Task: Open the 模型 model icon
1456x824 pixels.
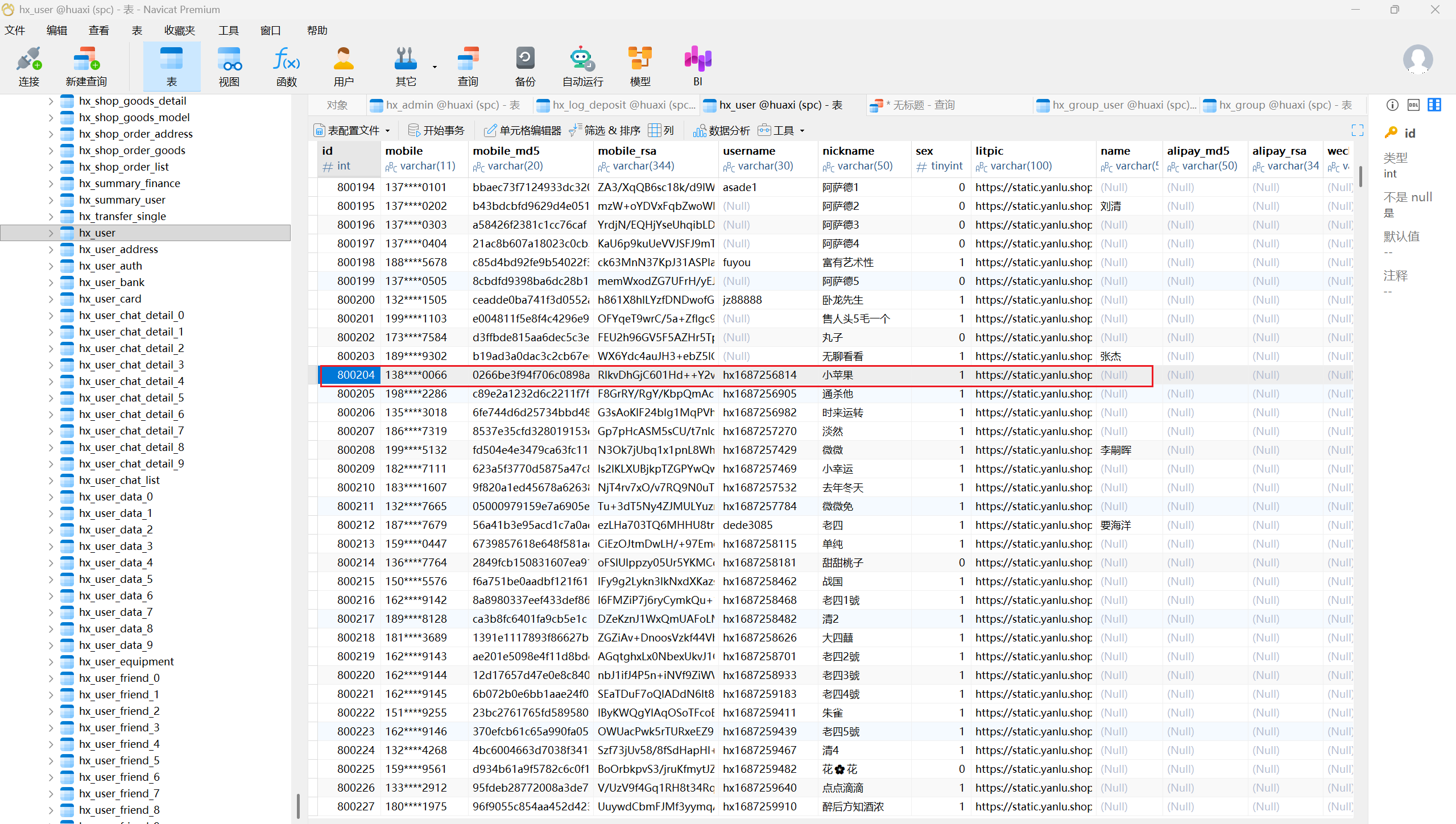Action: [640, 66]
